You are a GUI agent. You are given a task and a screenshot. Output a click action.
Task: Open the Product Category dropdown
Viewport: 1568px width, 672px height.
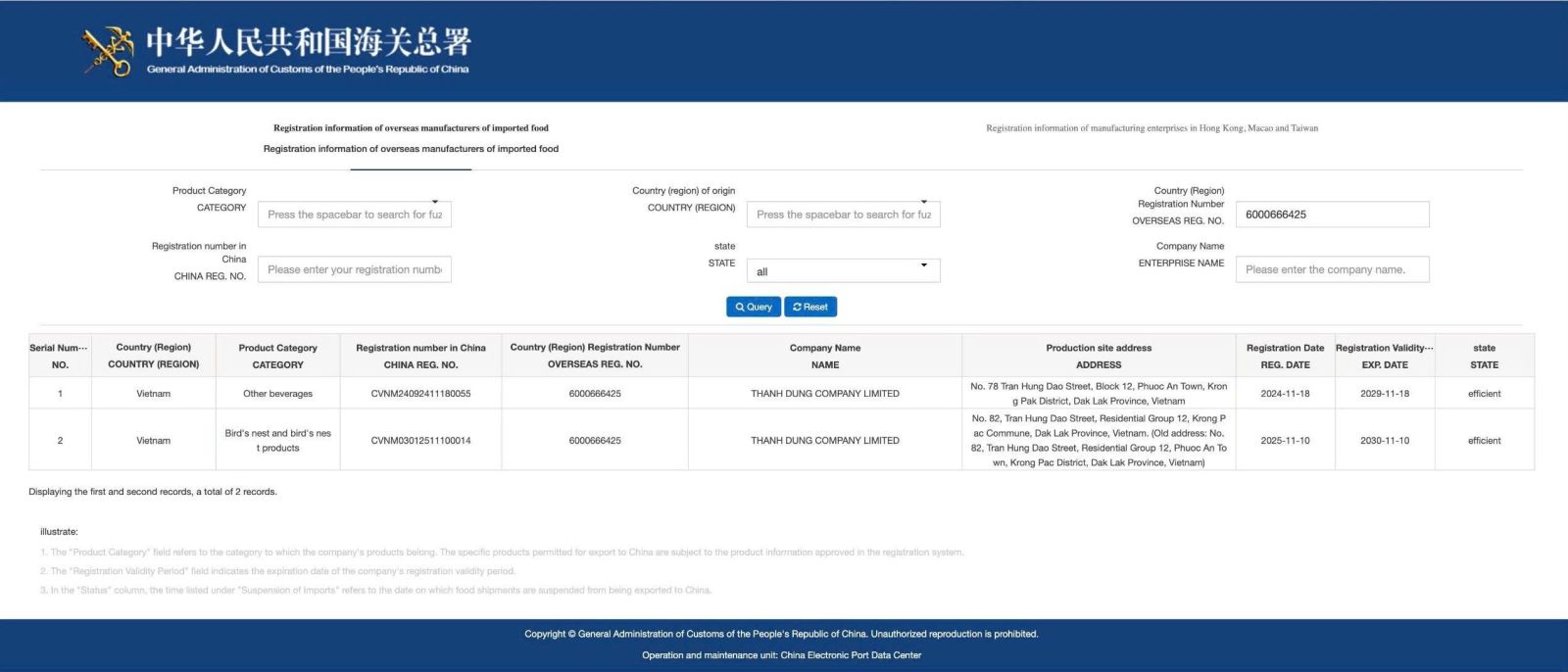click(x=355, y=215)
